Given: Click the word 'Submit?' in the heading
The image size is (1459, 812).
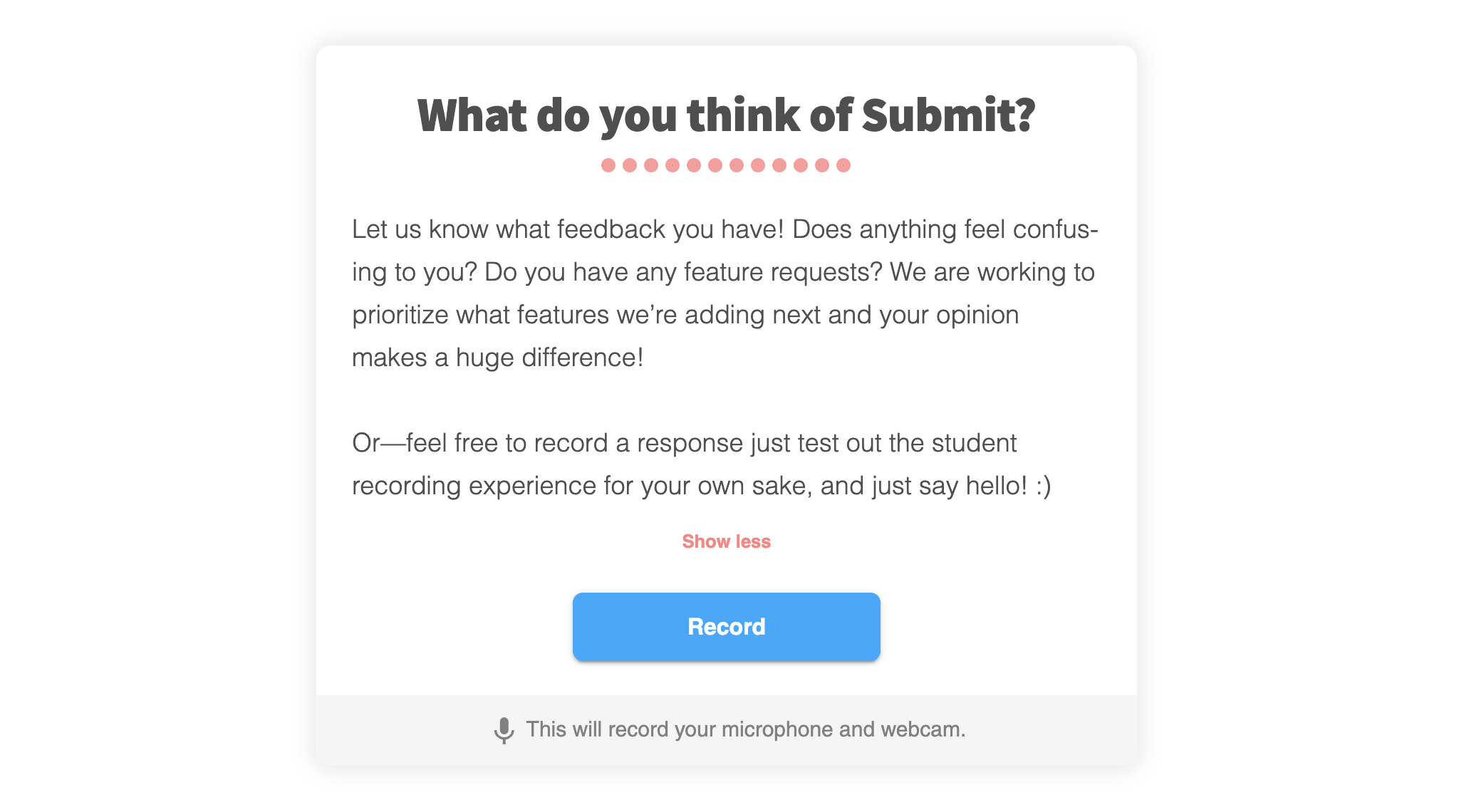Looking at the screenshot, I should [x=947, y=115].
